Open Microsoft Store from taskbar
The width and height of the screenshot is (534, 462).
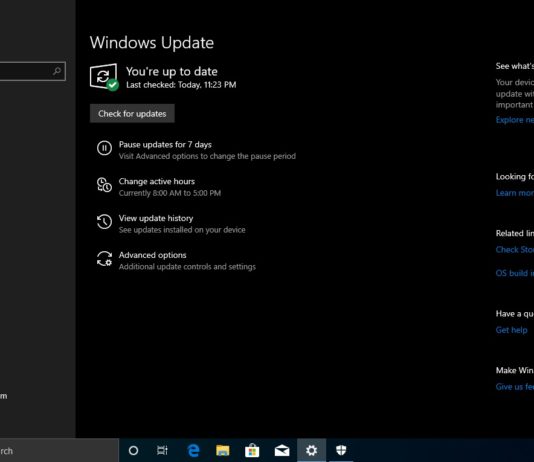252,450
